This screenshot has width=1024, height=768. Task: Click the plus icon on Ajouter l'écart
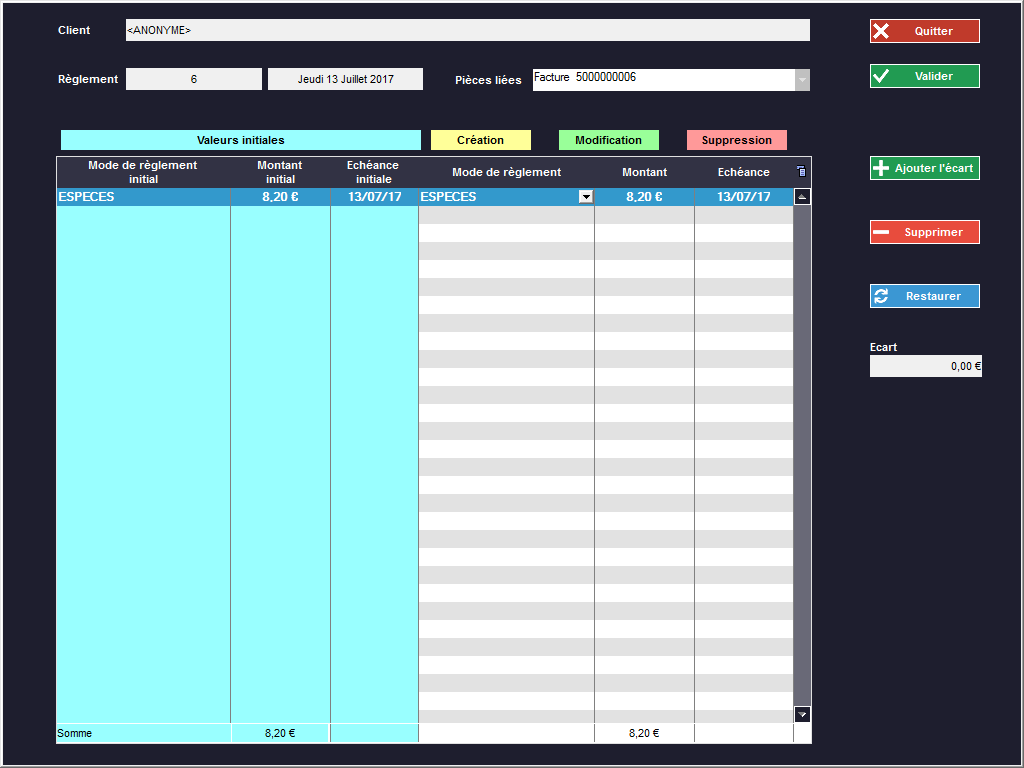[x=881, y=169]
